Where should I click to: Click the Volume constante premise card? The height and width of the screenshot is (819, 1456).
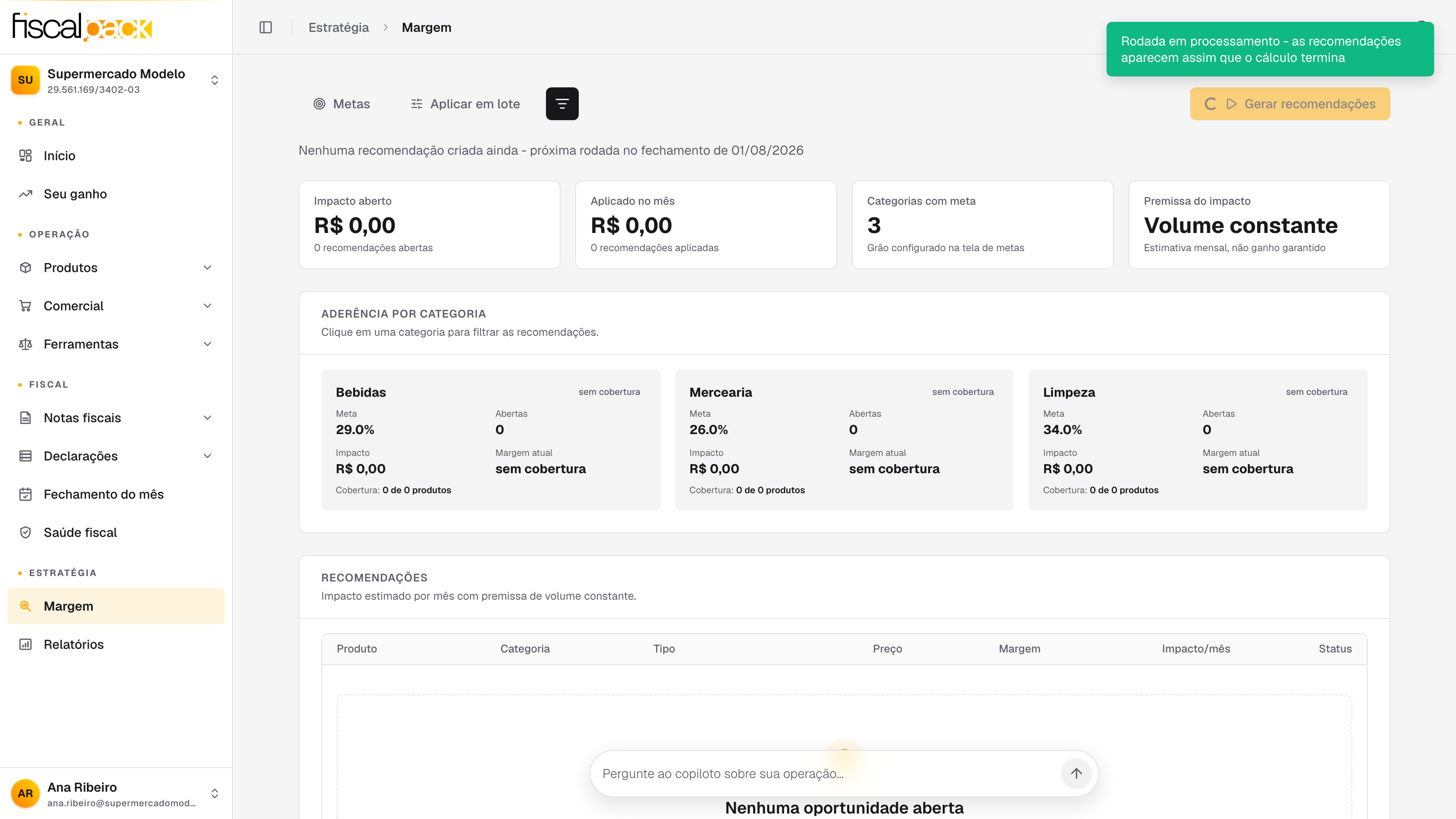point(1259,224)
